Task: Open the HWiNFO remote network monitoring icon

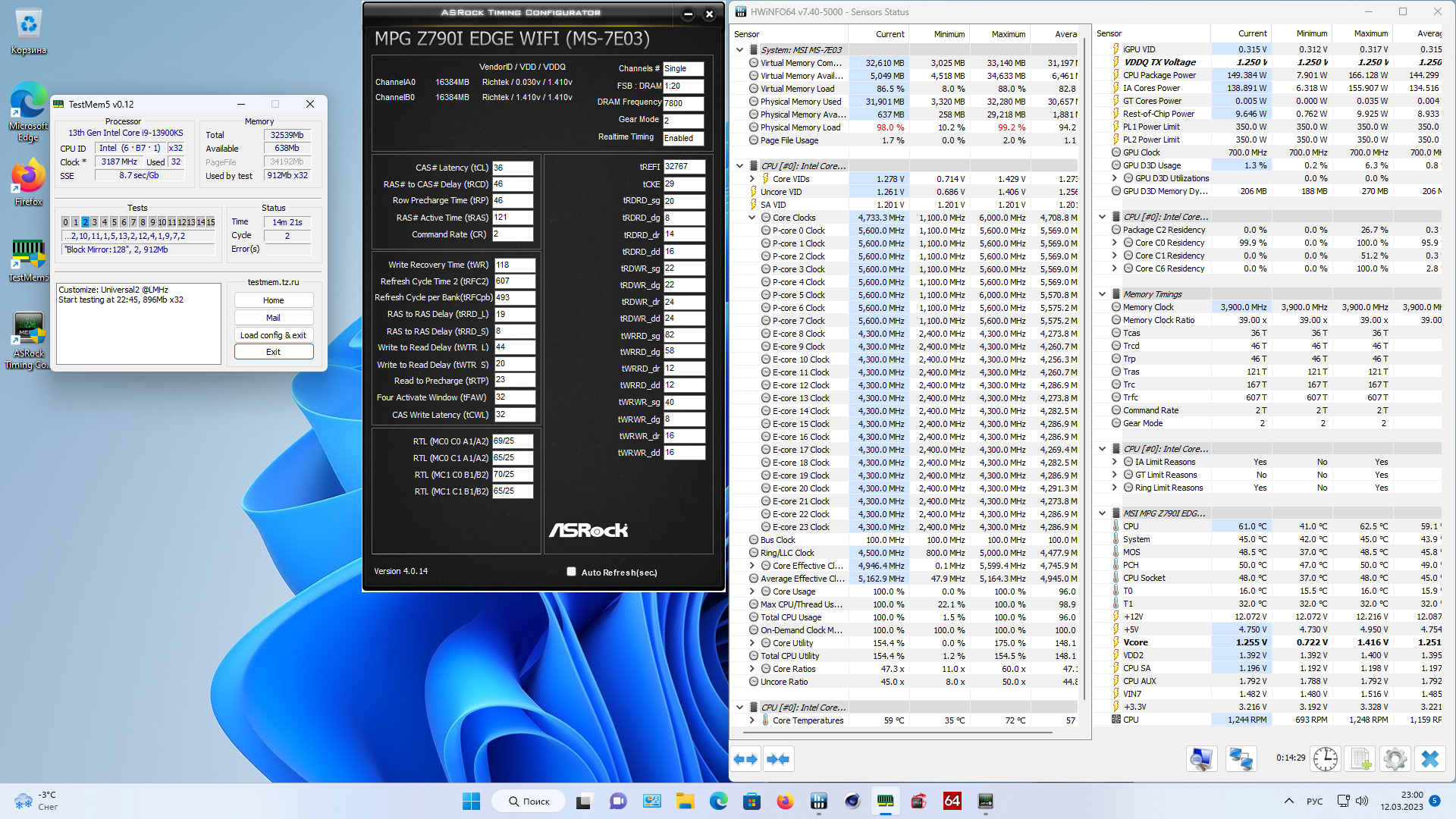Action: coord(1241,759)
